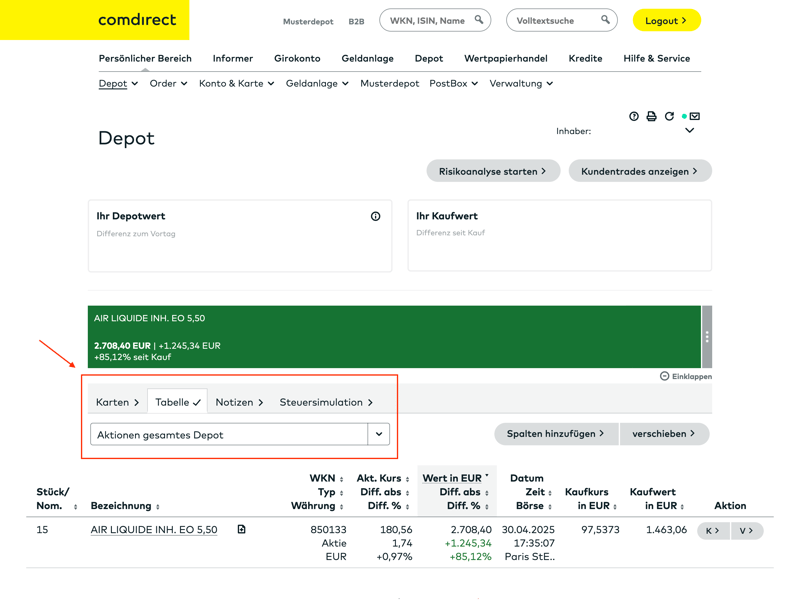
Task: Refresh the depot with the reload icon
Action: (x=669, y=116)
